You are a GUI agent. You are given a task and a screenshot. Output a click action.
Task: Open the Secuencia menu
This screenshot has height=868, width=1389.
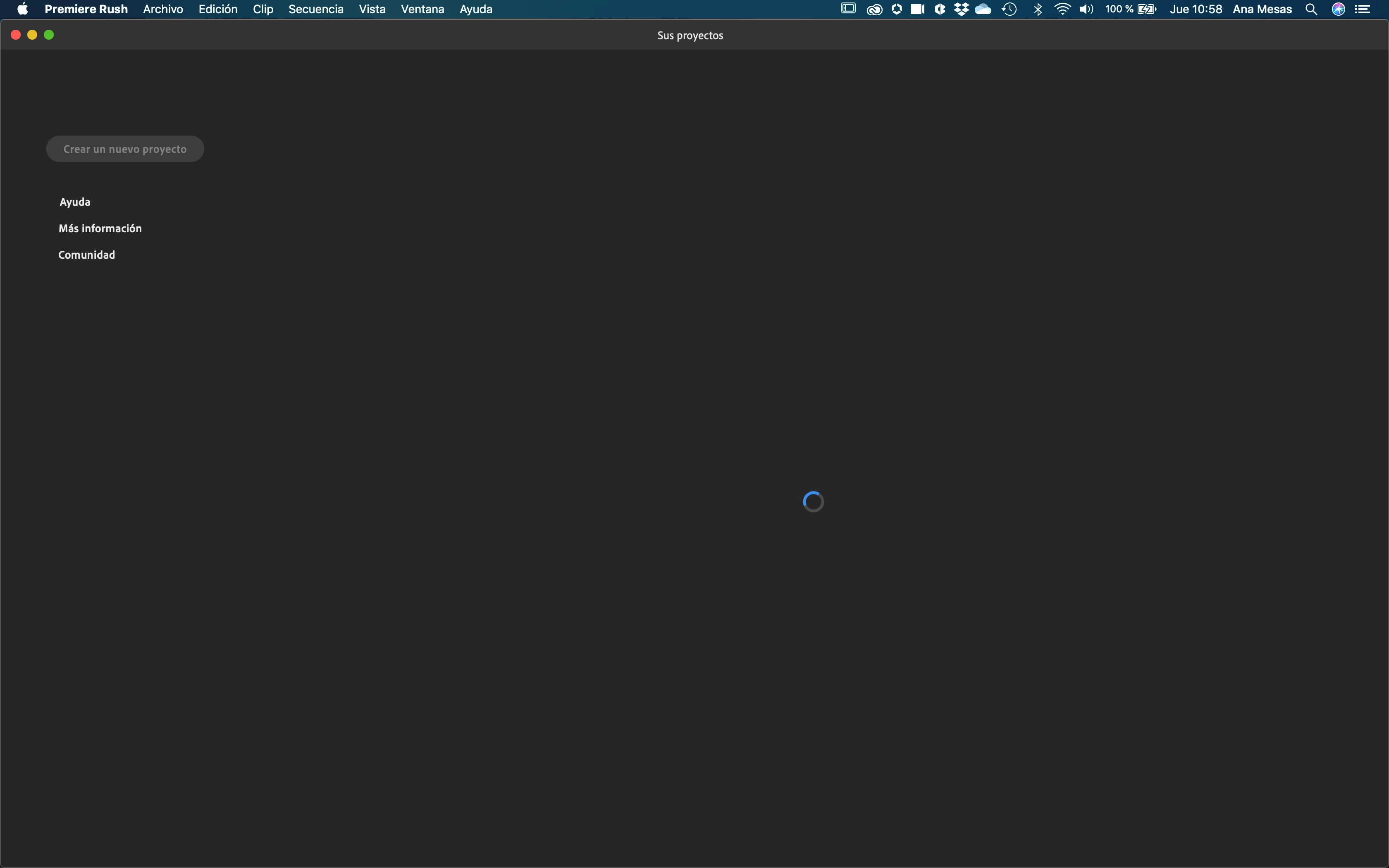click(316, 9)
